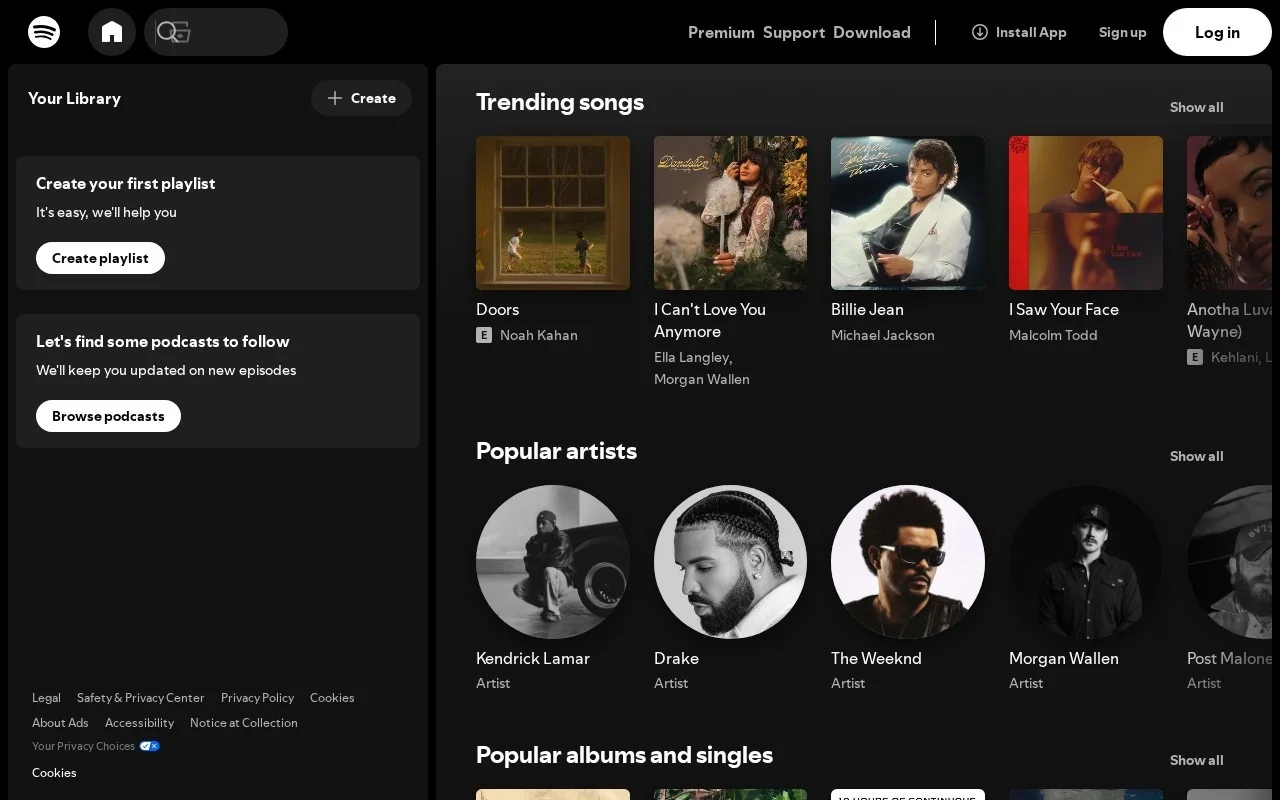Open the Legal footer link
The width and height of the screenshot is (1280, 800).
click(x=46, y=698)
